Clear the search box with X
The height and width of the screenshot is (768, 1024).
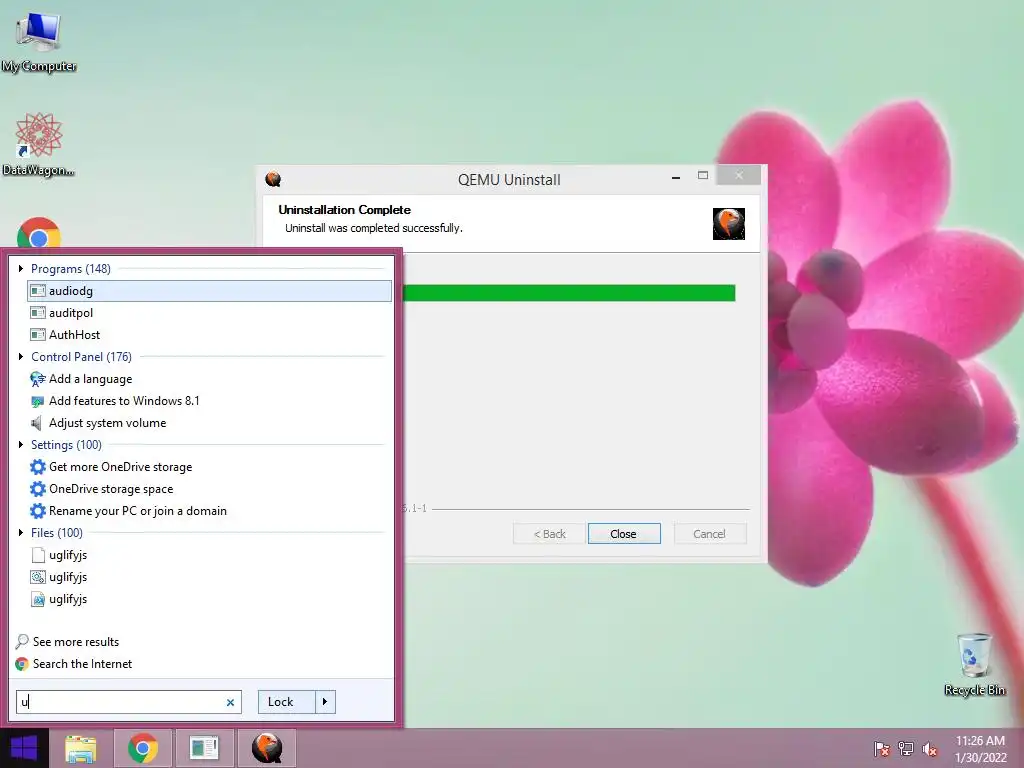click(230, 703)
